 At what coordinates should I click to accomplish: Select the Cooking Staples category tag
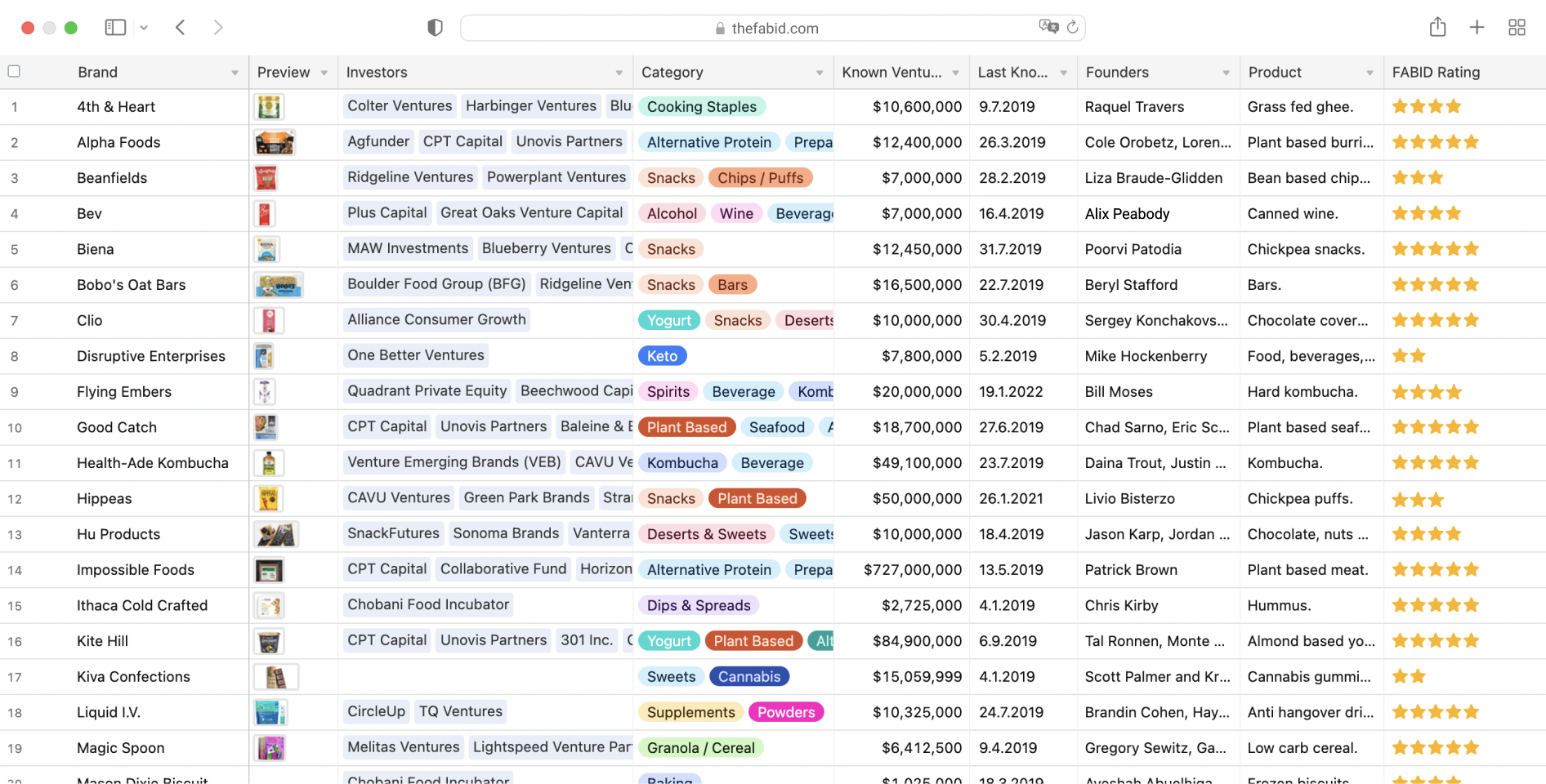pos(702,106)
